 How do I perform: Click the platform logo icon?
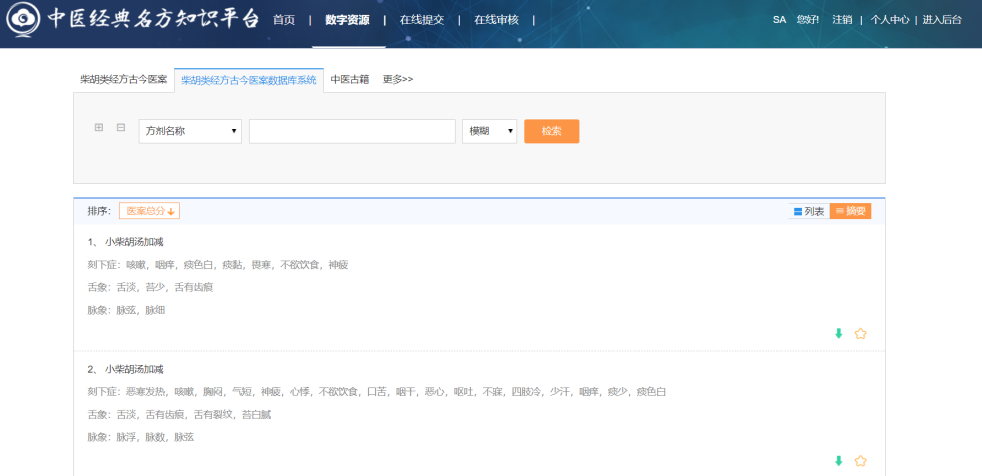[24, 21]
